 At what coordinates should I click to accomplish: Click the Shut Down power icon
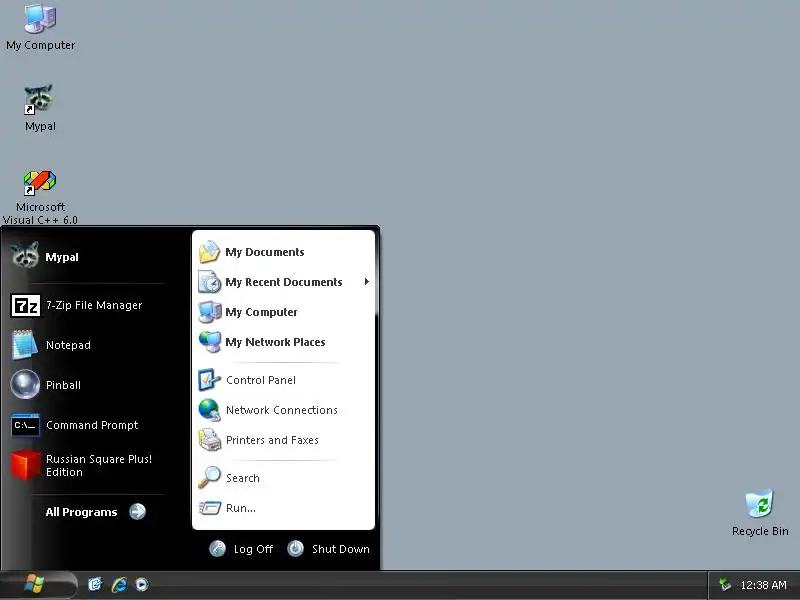(x=295, y=548)
